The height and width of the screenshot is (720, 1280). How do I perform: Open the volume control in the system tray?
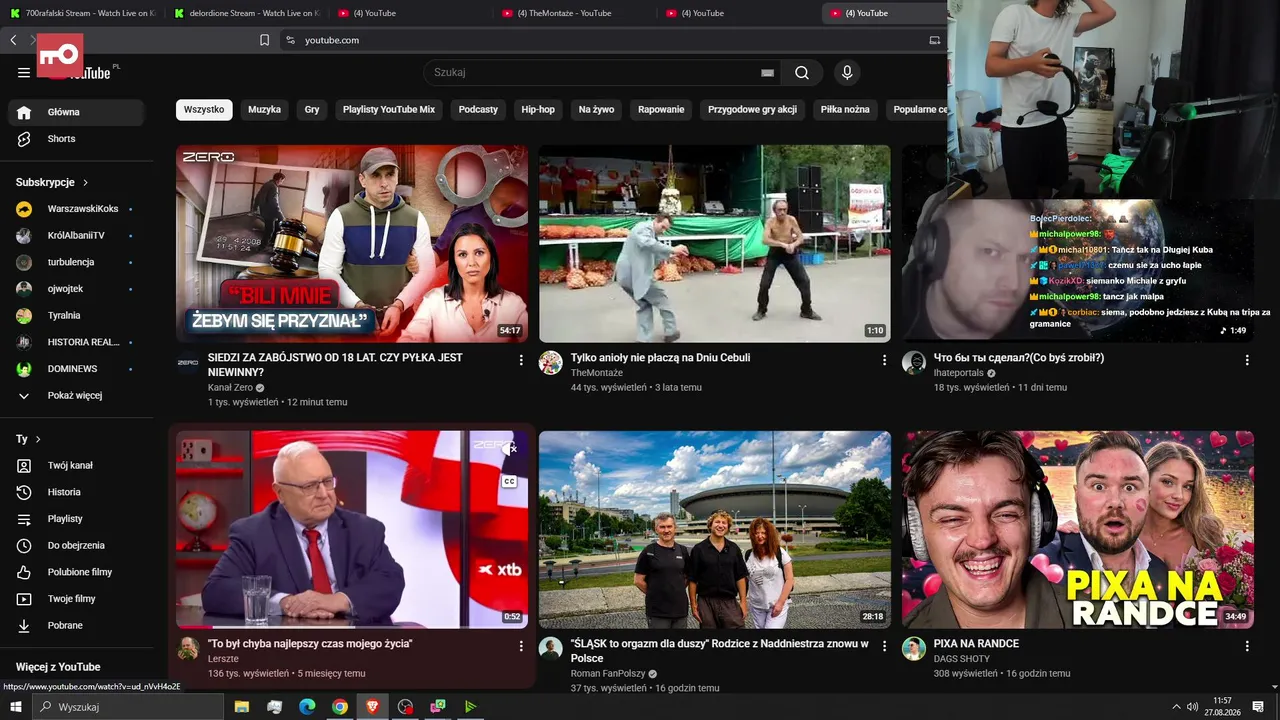click(1192, 707)
